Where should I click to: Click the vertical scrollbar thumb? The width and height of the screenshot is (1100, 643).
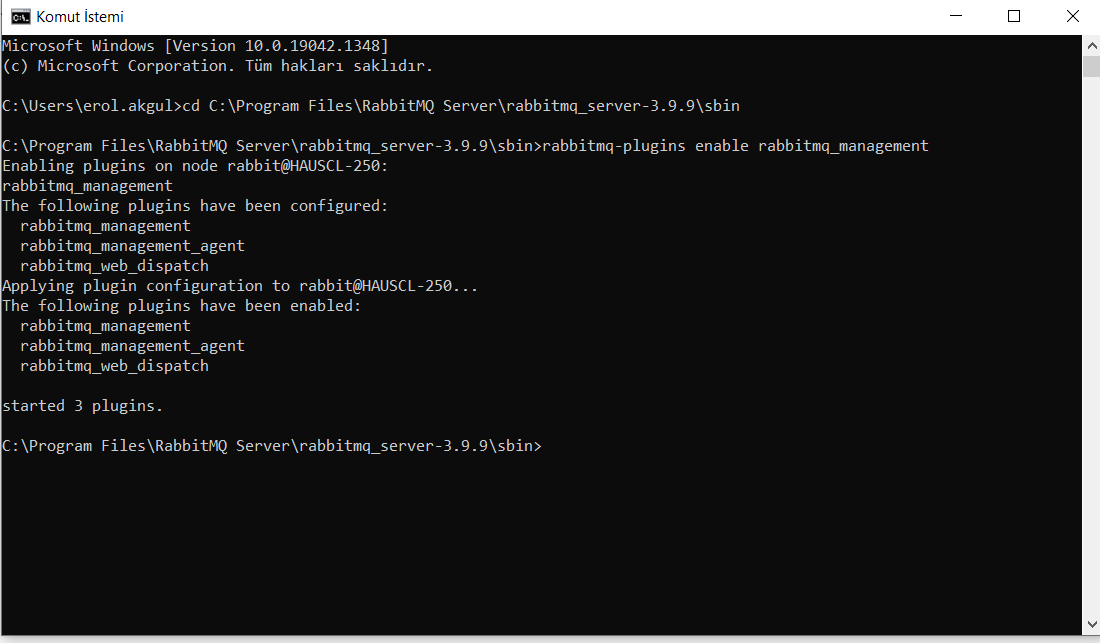point(1091,66)
